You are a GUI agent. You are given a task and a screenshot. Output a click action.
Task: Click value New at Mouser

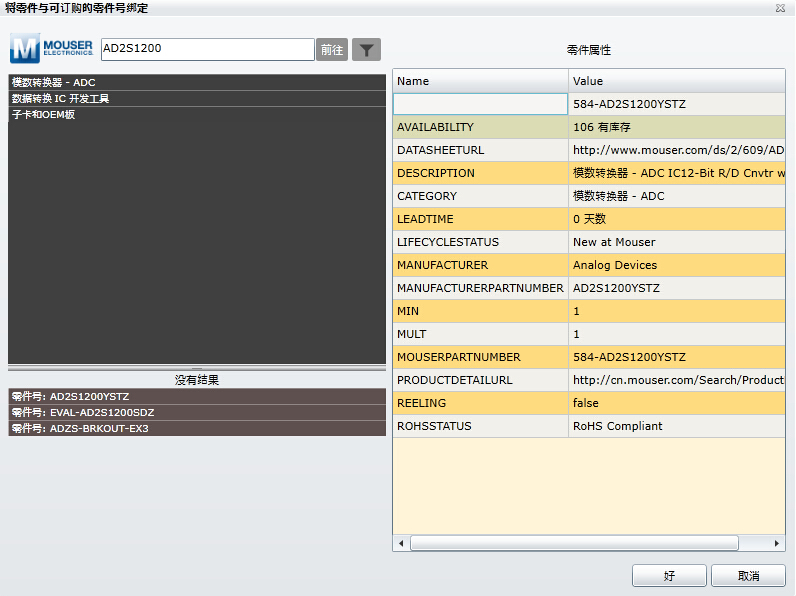(x=614, y=242)
